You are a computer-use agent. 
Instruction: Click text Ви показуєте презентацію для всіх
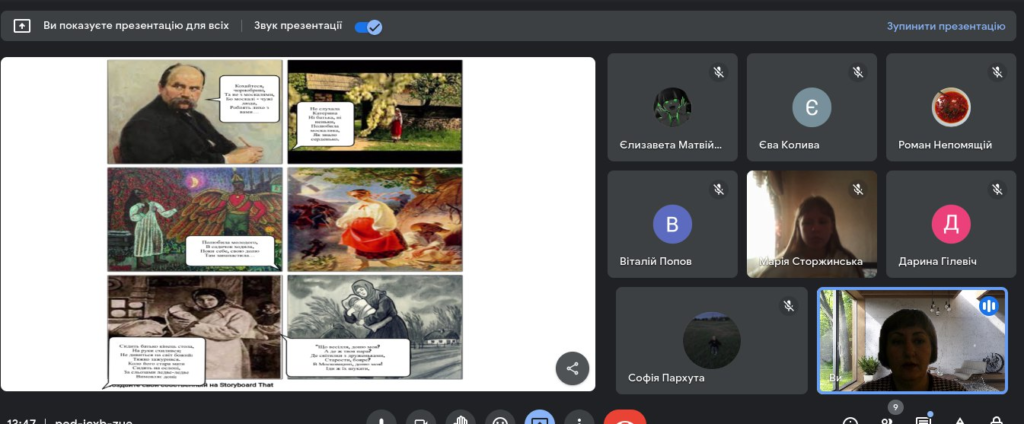[x=136, y=26]
